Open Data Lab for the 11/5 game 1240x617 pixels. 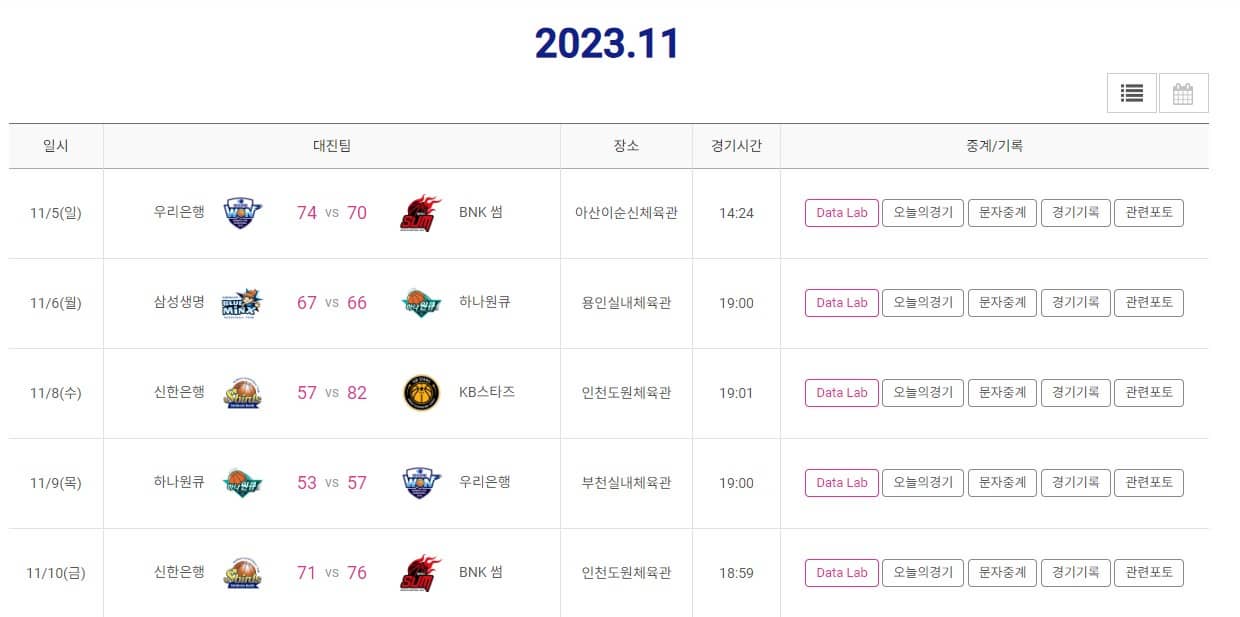[x=841, y=213]
